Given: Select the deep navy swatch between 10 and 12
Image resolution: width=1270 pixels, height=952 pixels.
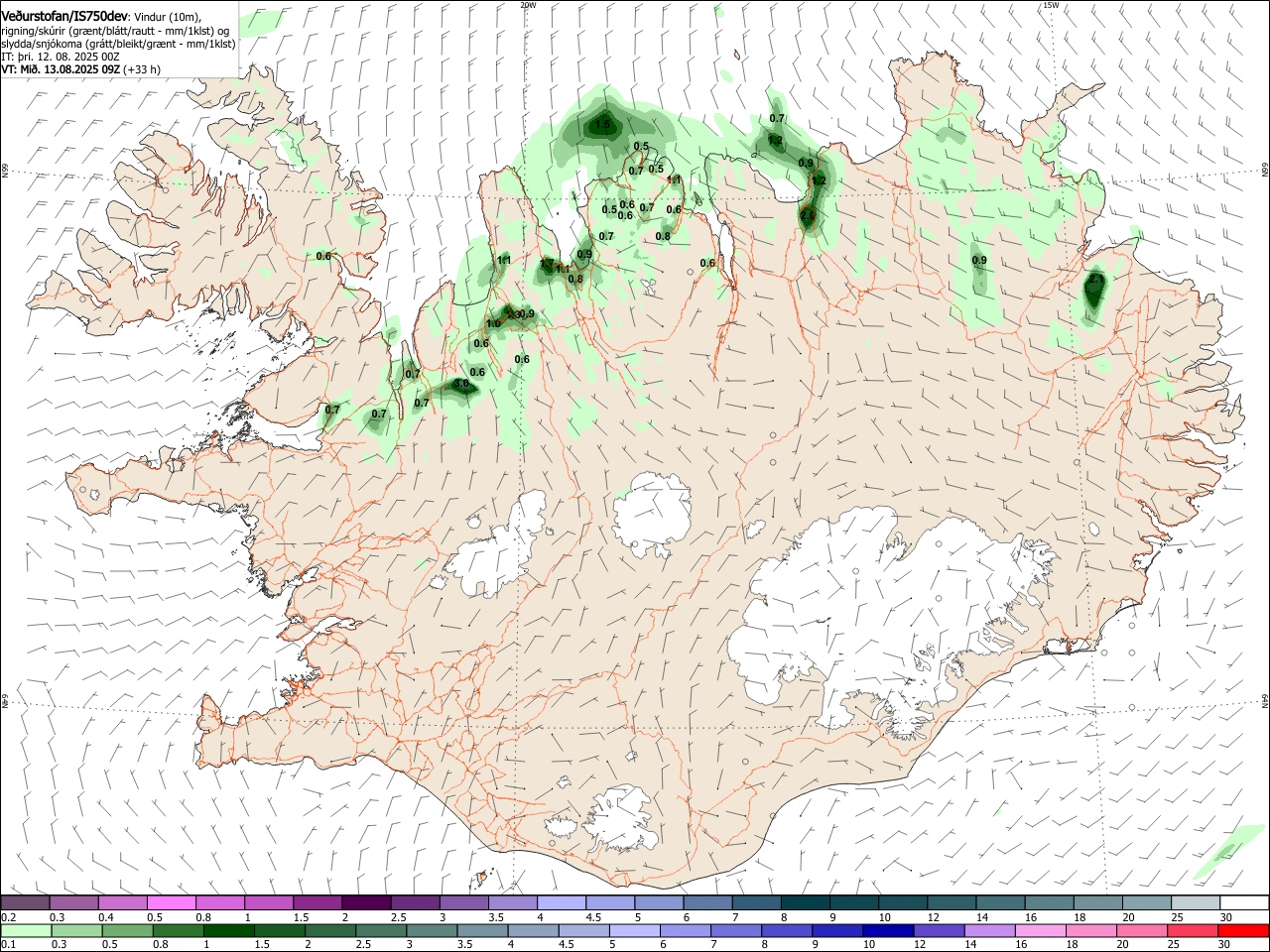Looking at the screenshot, I should (x=889, y=930).
